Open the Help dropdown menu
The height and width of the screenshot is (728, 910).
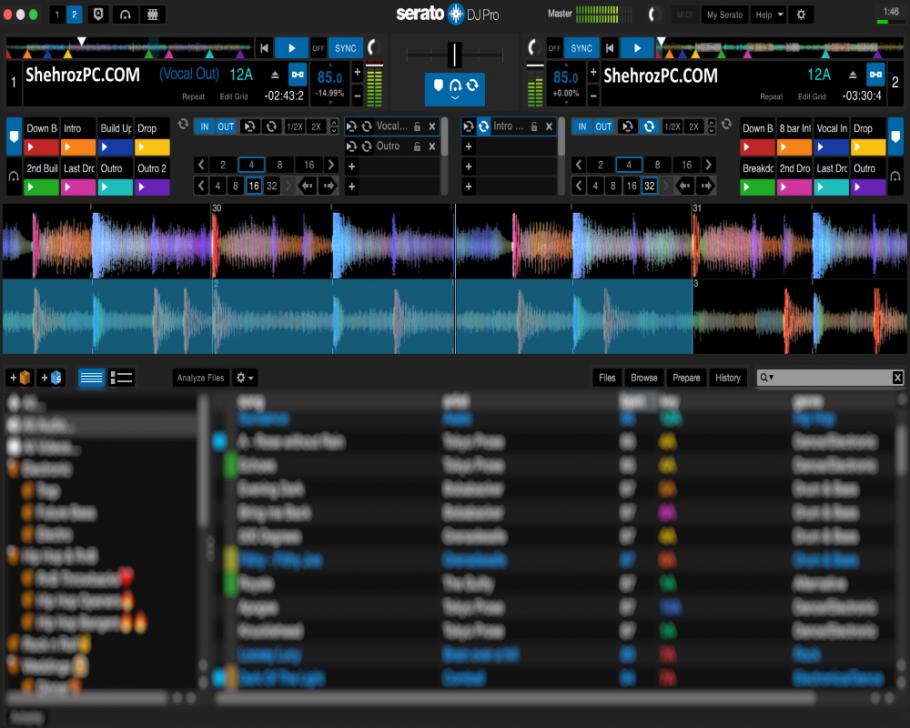pyautogui.click(x=769, y=15)
